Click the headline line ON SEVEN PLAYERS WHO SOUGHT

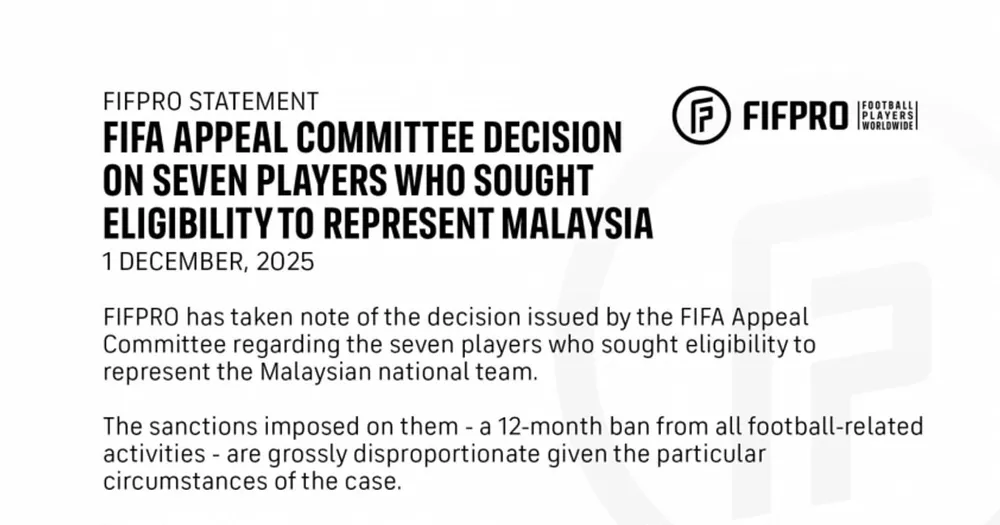(x=348, y=182)
